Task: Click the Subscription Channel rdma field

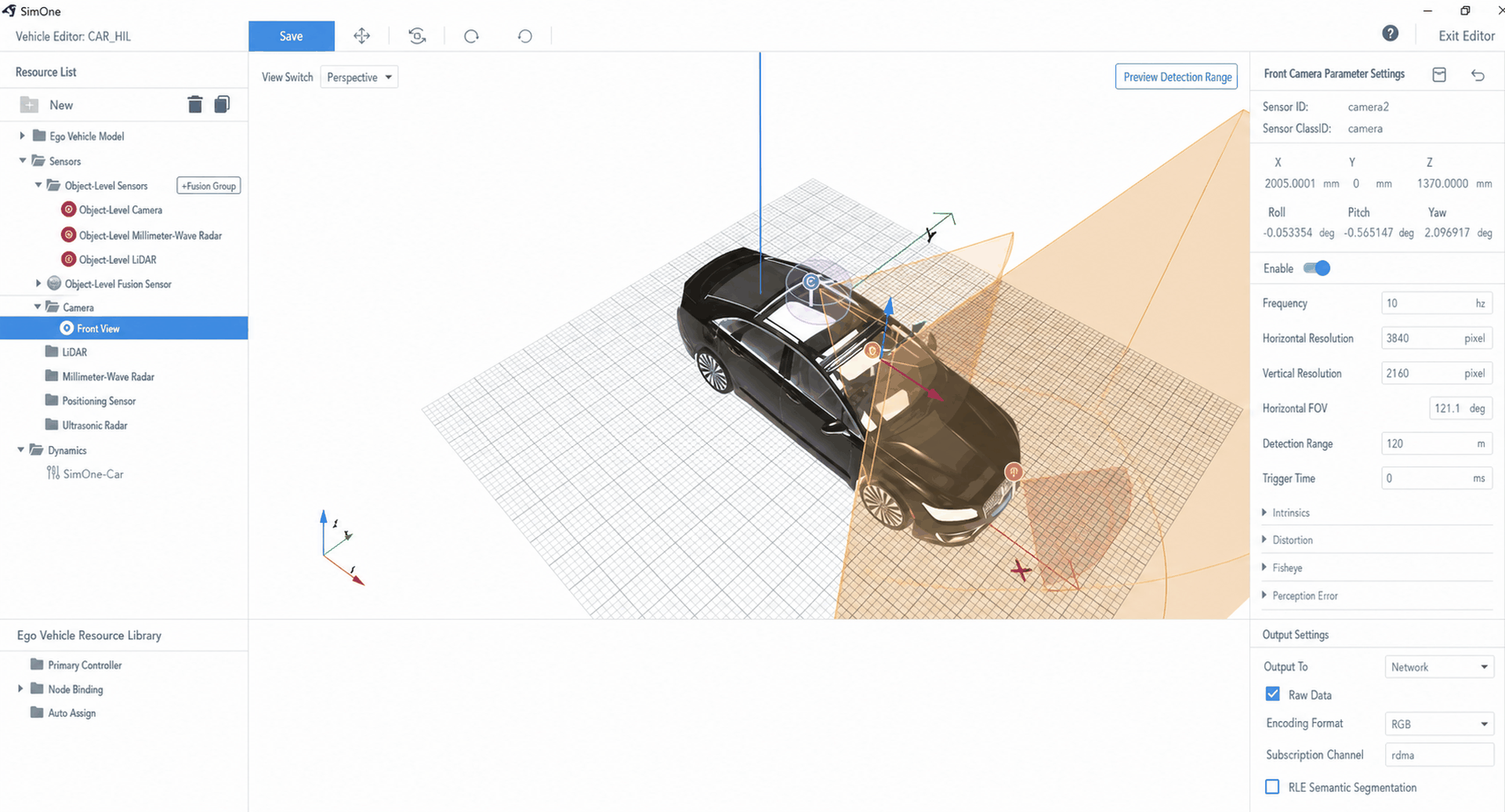Action: click(1439, 755)
